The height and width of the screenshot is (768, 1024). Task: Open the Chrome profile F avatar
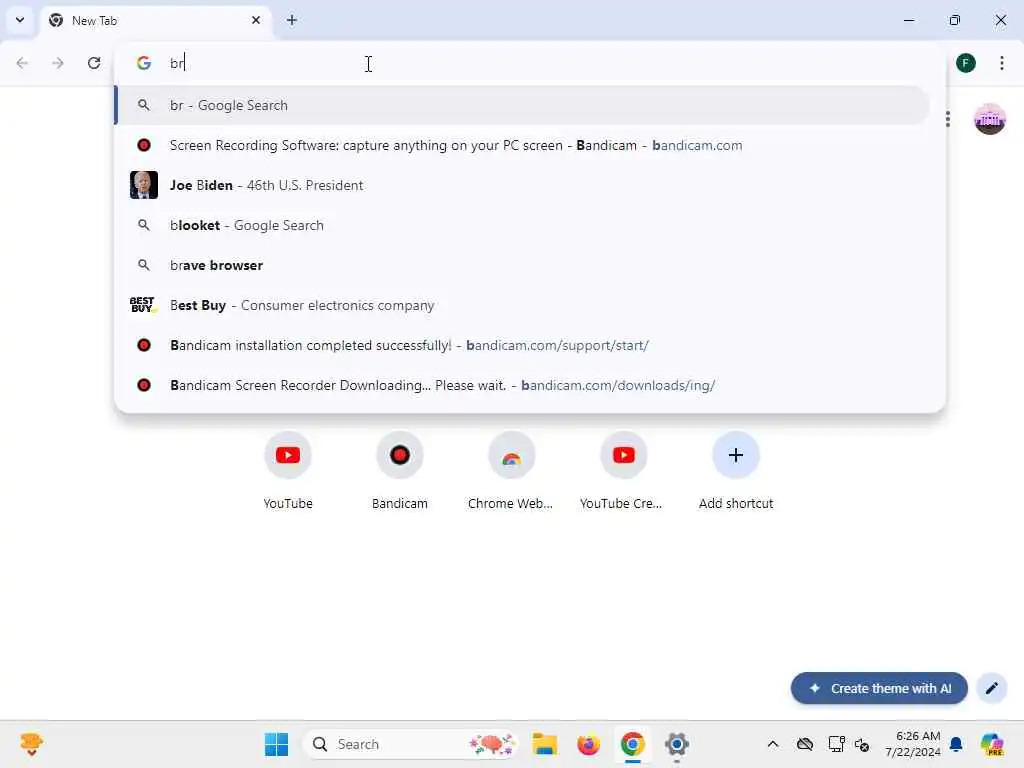[966, 63]
